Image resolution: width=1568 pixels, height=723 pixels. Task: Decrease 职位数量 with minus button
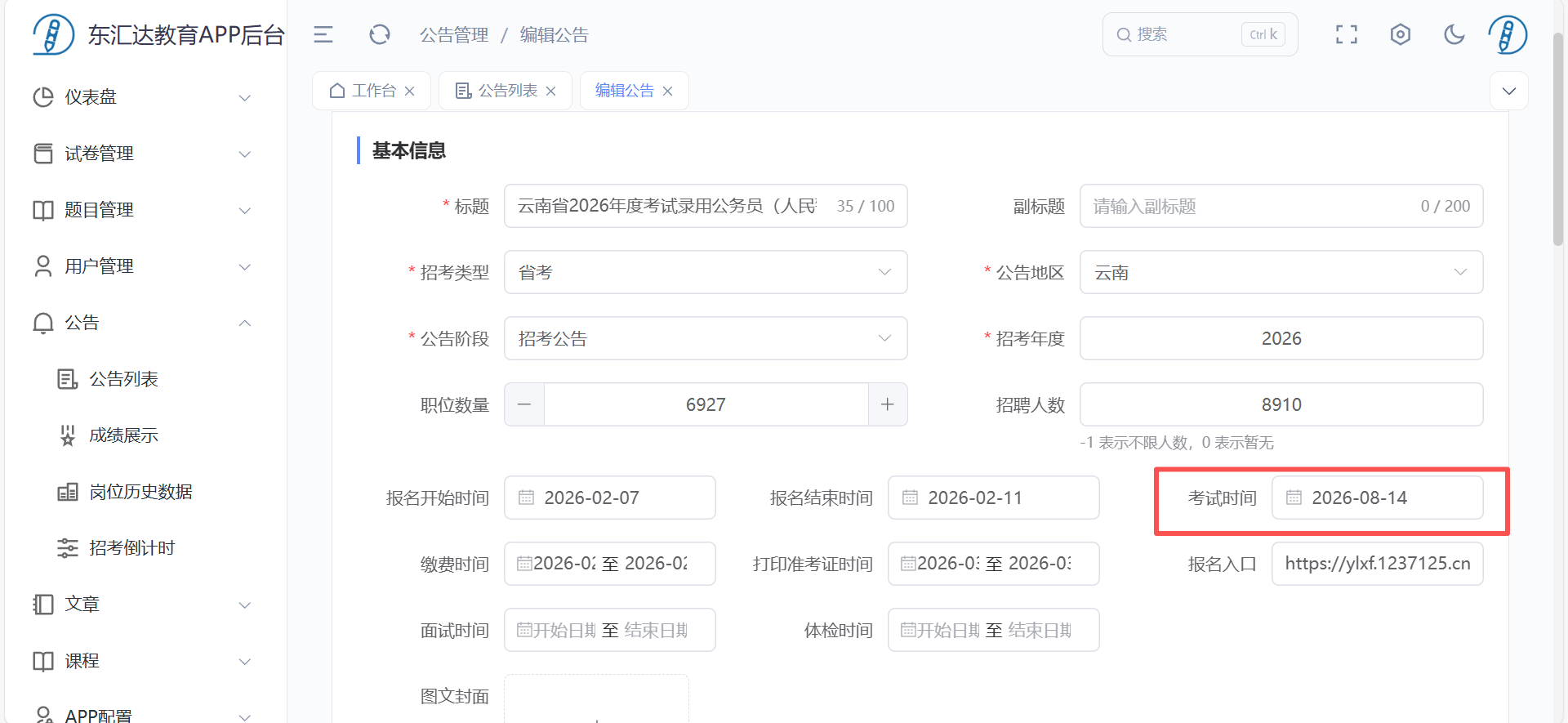point(524,404)
